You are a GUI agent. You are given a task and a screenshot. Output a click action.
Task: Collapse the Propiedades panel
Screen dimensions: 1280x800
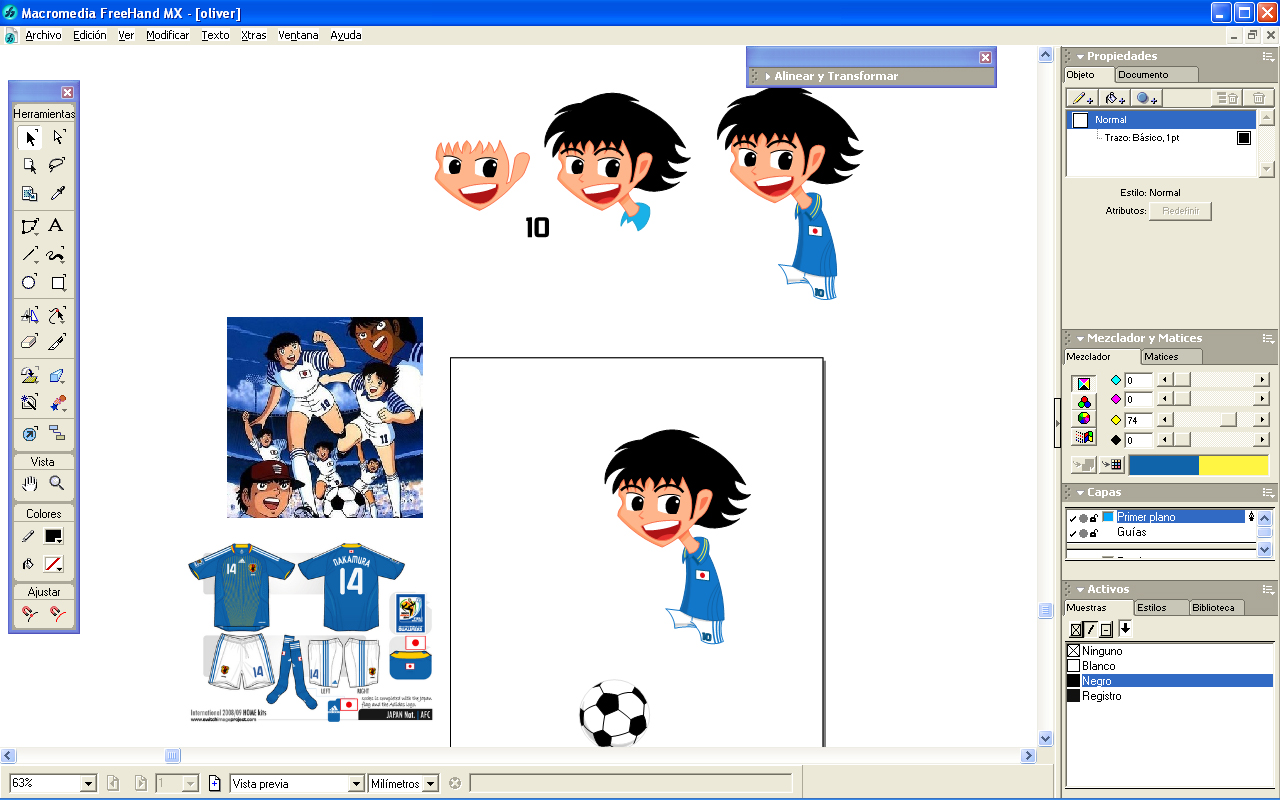click(x=1080, y=57)
